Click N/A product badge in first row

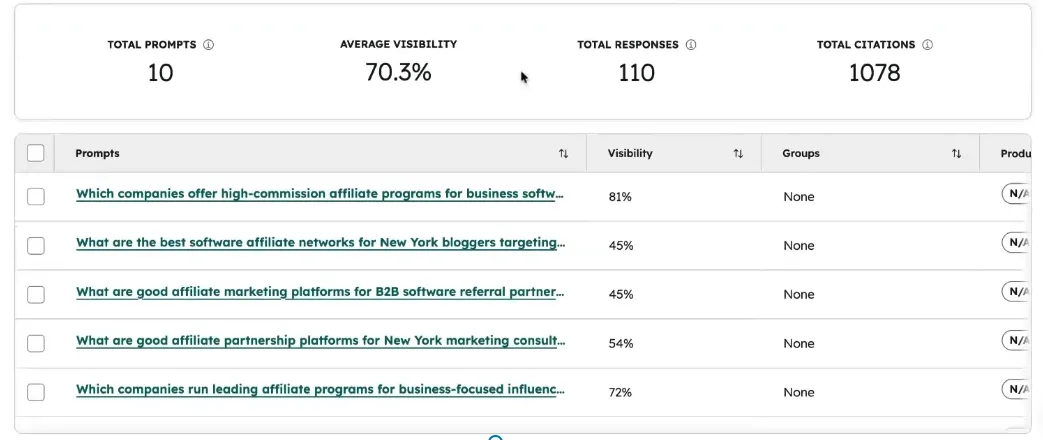(1016, 194)
